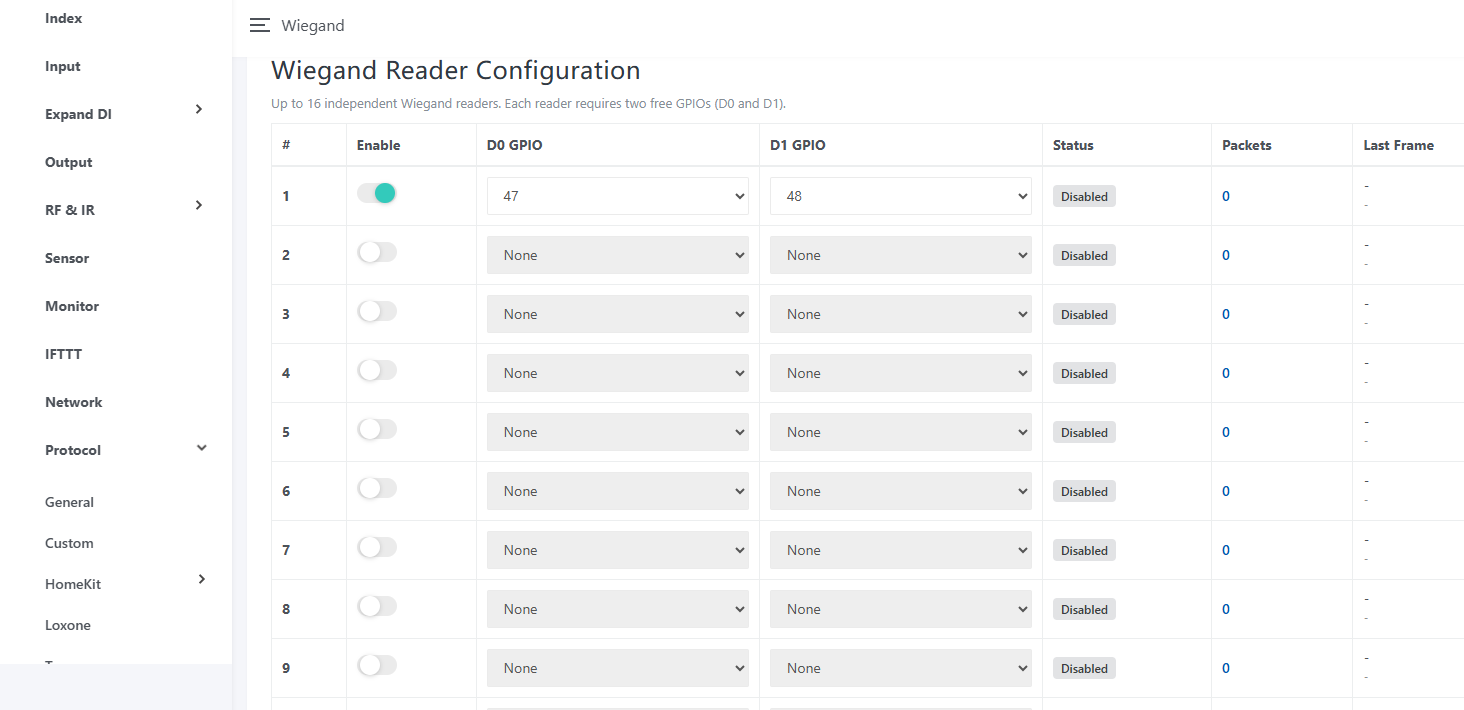Open the Expand DI menu item
1464x710 pixels.
tap(78, 114)
